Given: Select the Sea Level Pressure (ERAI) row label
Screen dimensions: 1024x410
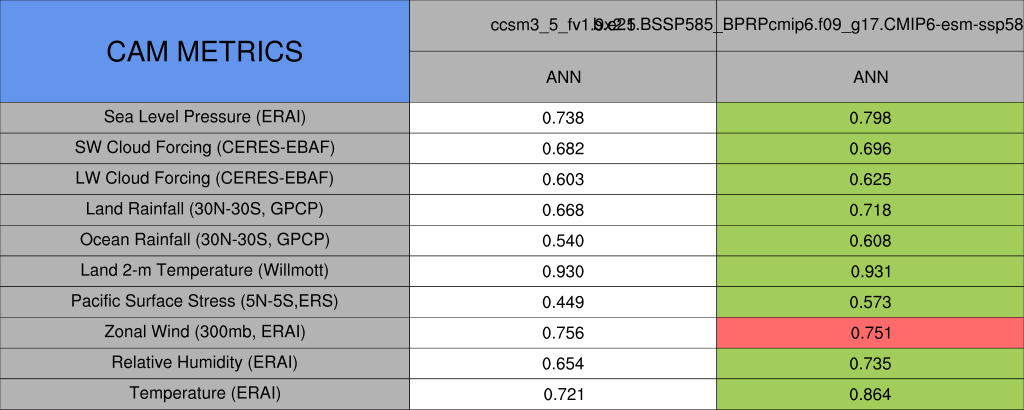Looking at the screenshot, I should coord(204,117).
